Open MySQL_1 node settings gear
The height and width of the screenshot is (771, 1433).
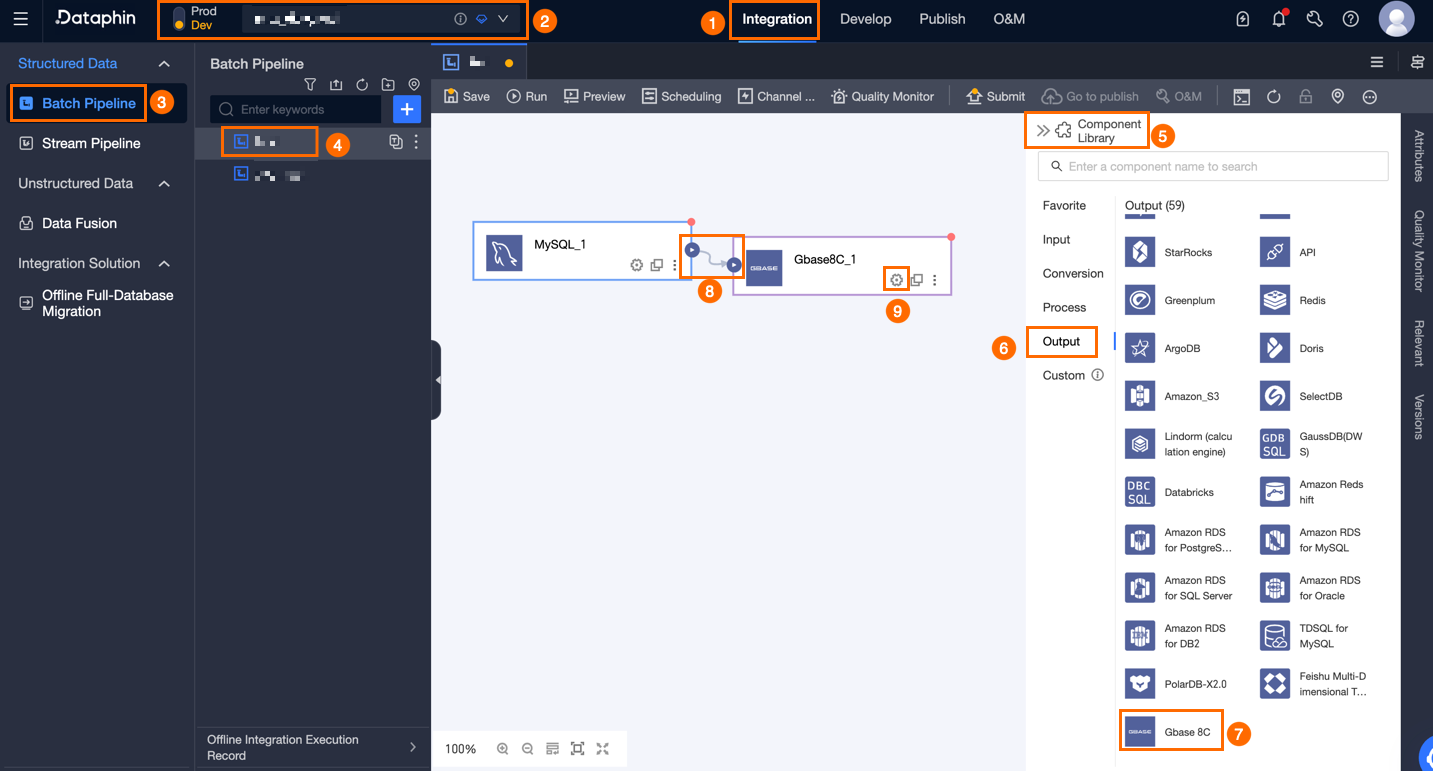click(x=636, y=265)
